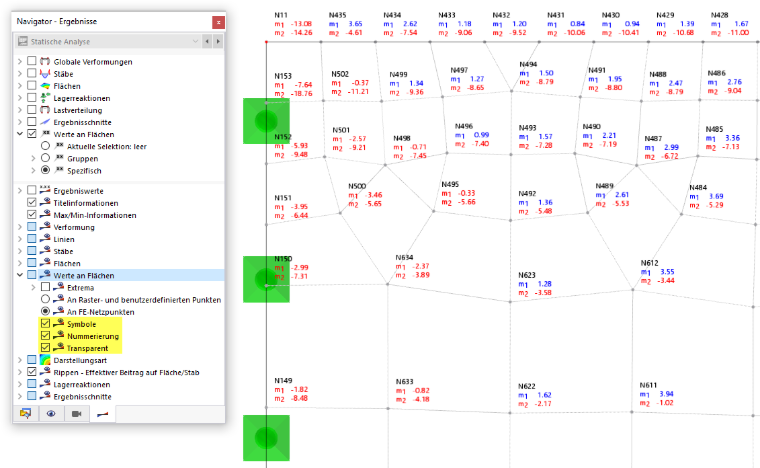Select the lower Lagerreaktionen tree item
Screen dimensions: 760x468
(81, 385)
